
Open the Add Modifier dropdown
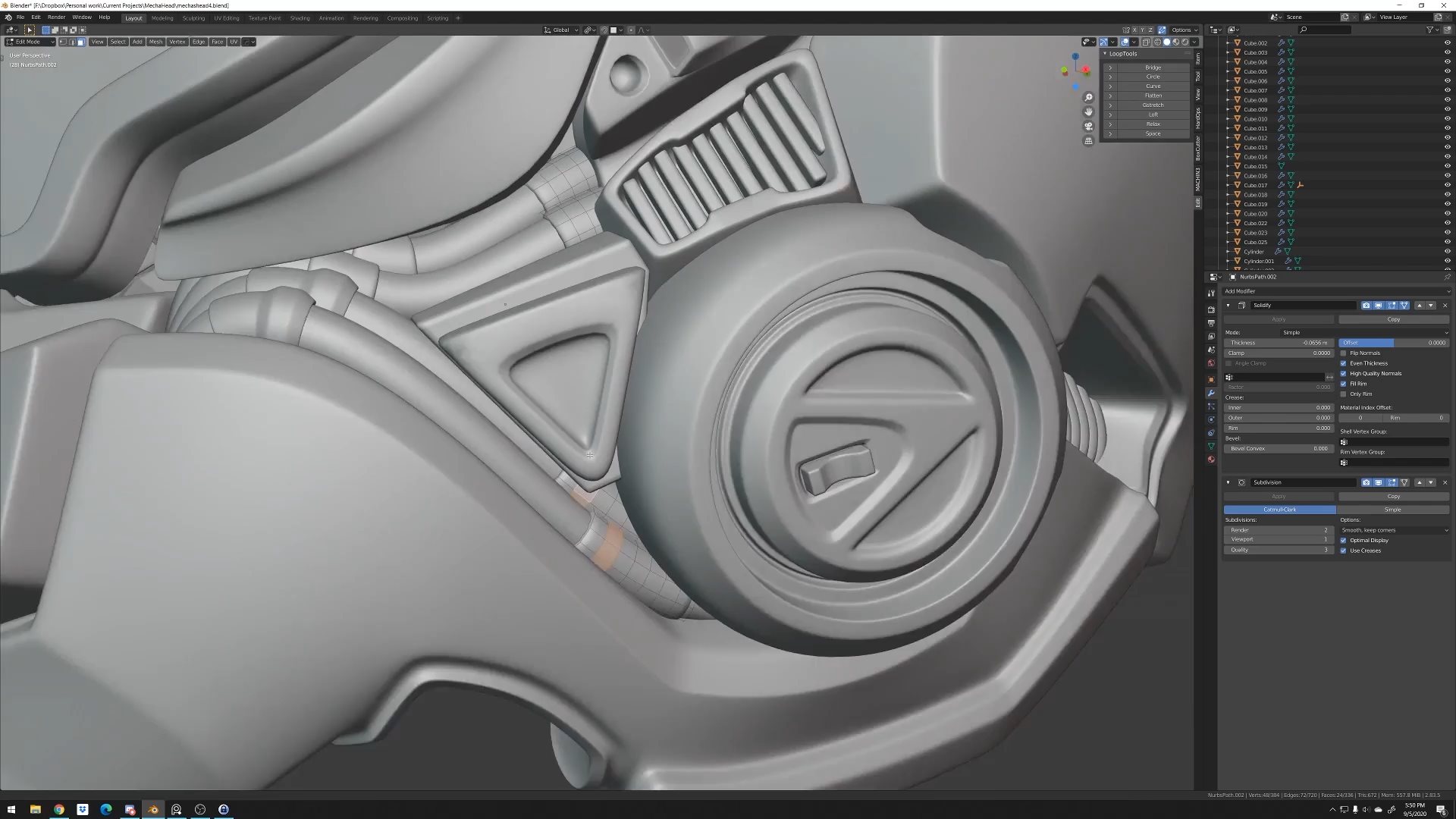pyautogui.click(x=1335, y=291)
